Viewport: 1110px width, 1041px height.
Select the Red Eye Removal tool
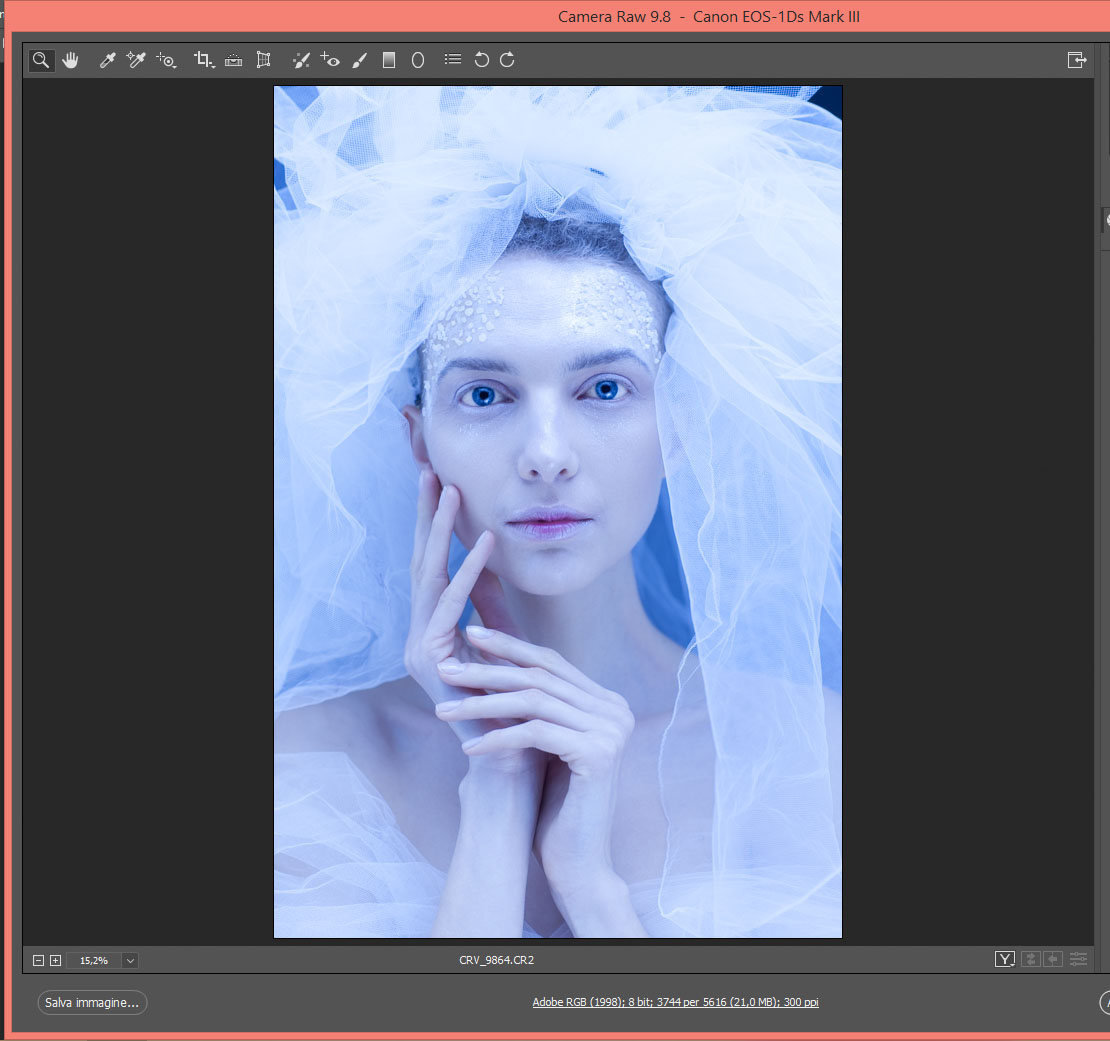(x=330, y=60)
